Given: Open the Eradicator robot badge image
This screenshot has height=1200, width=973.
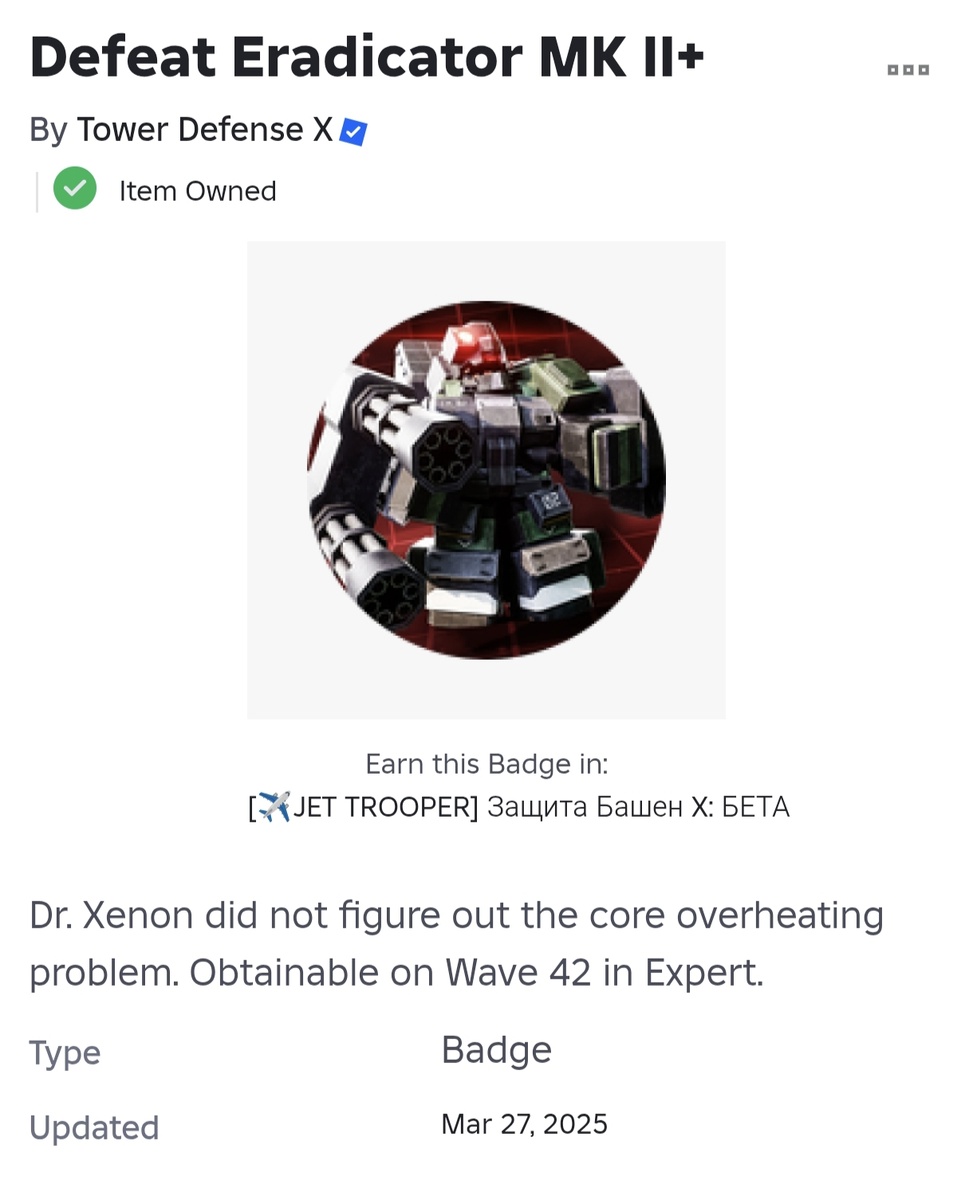Looking at the screenshot, I should [486, 480].
